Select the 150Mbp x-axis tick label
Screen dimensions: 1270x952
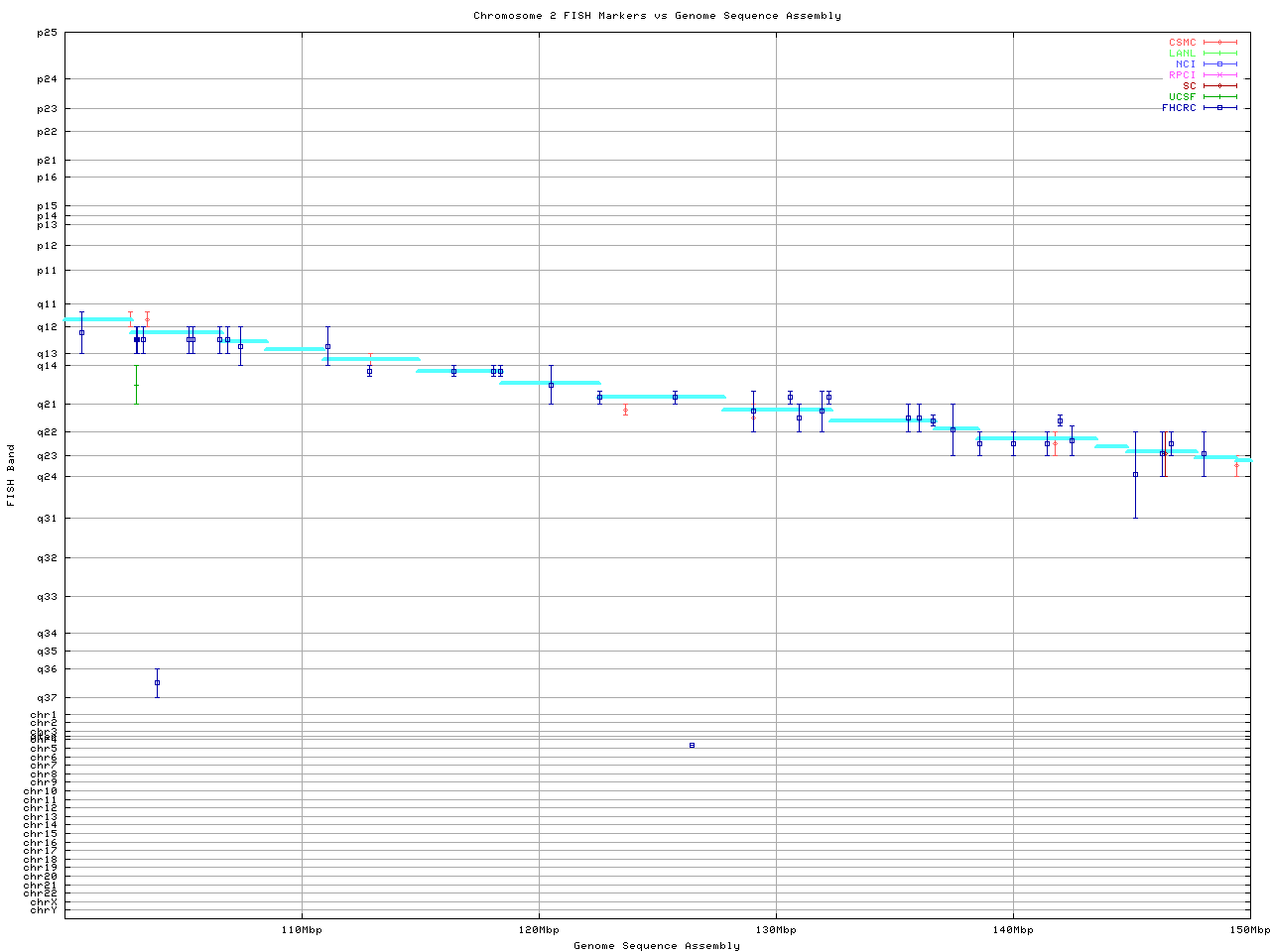(x=1249, y=930)
